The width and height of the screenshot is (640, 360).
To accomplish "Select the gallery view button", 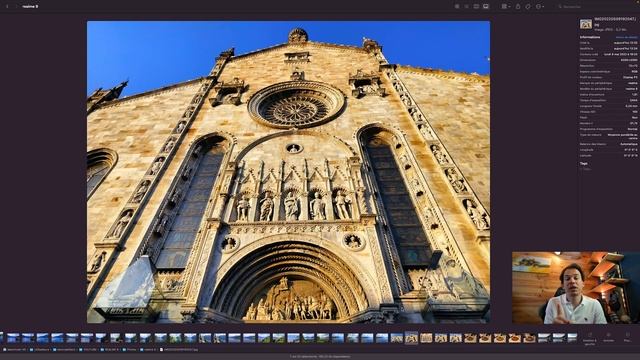I will (486, 7).
